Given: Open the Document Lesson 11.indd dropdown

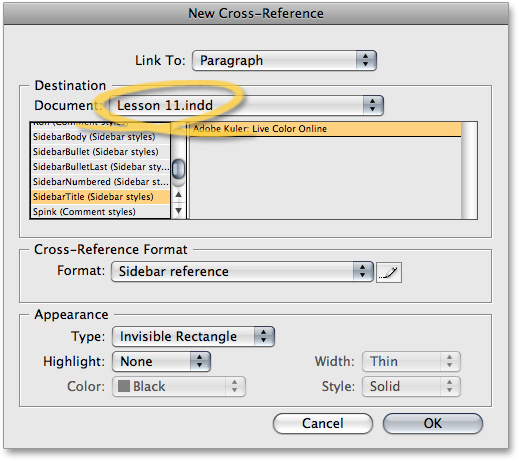Looking at the screenshot, I should [x=247, y=105].
